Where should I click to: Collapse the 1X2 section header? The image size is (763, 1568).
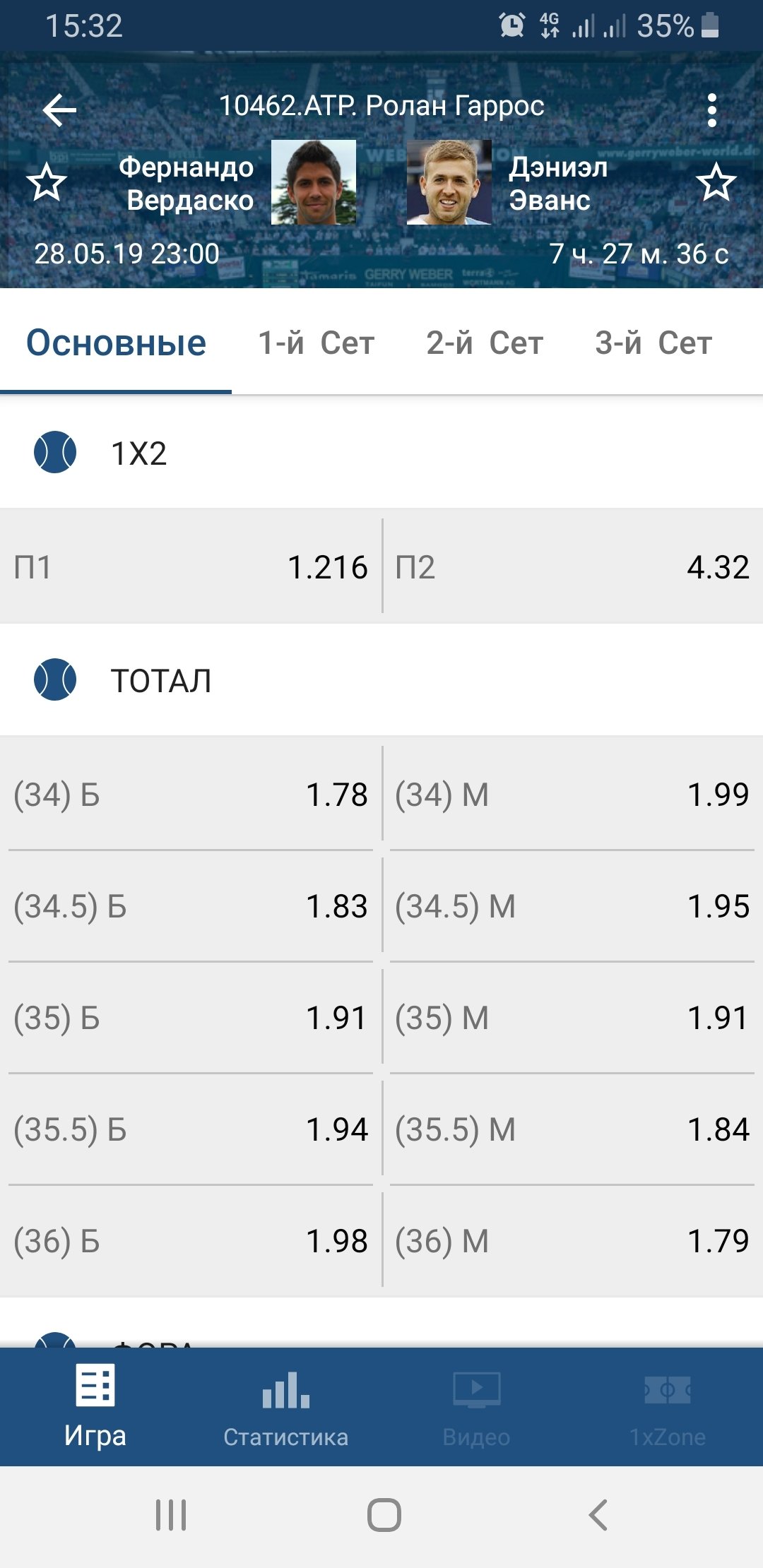[381, 452]
